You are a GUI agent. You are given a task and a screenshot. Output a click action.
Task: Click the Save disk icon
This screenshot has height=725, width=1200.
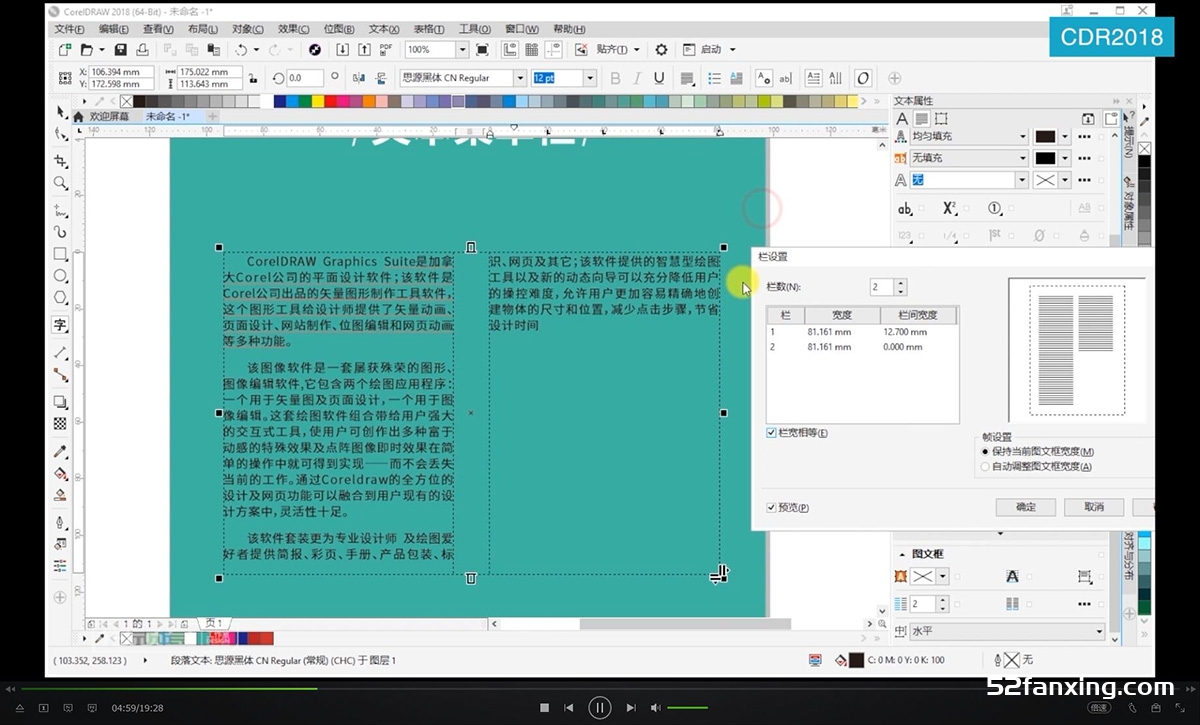(x=120, y=49)
